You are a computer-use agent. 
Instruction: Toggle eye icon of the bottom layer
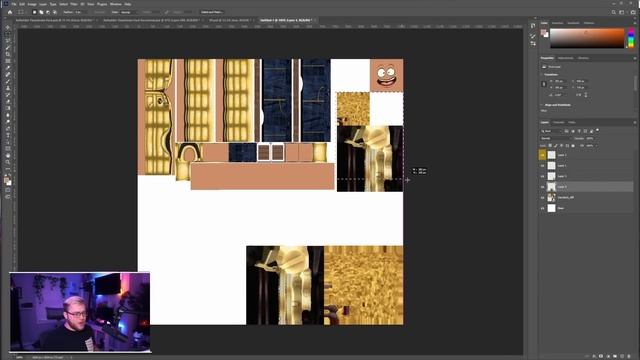[542, 208]
